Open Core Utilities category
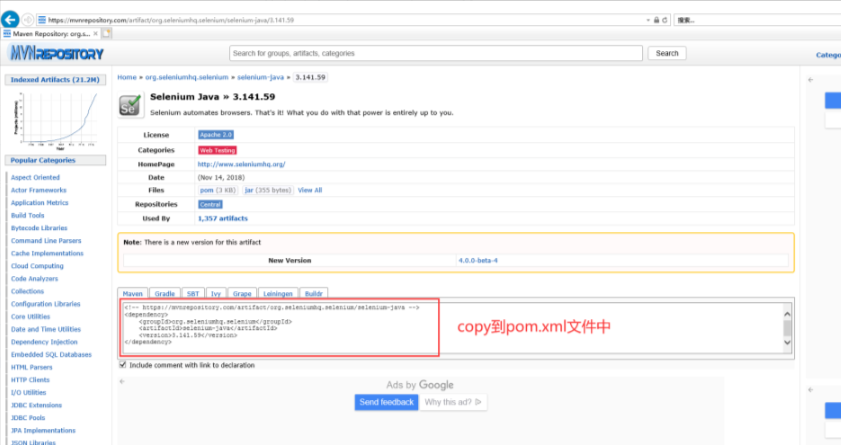This screenshot has height=445, width=841. click(x=31, y=317)
